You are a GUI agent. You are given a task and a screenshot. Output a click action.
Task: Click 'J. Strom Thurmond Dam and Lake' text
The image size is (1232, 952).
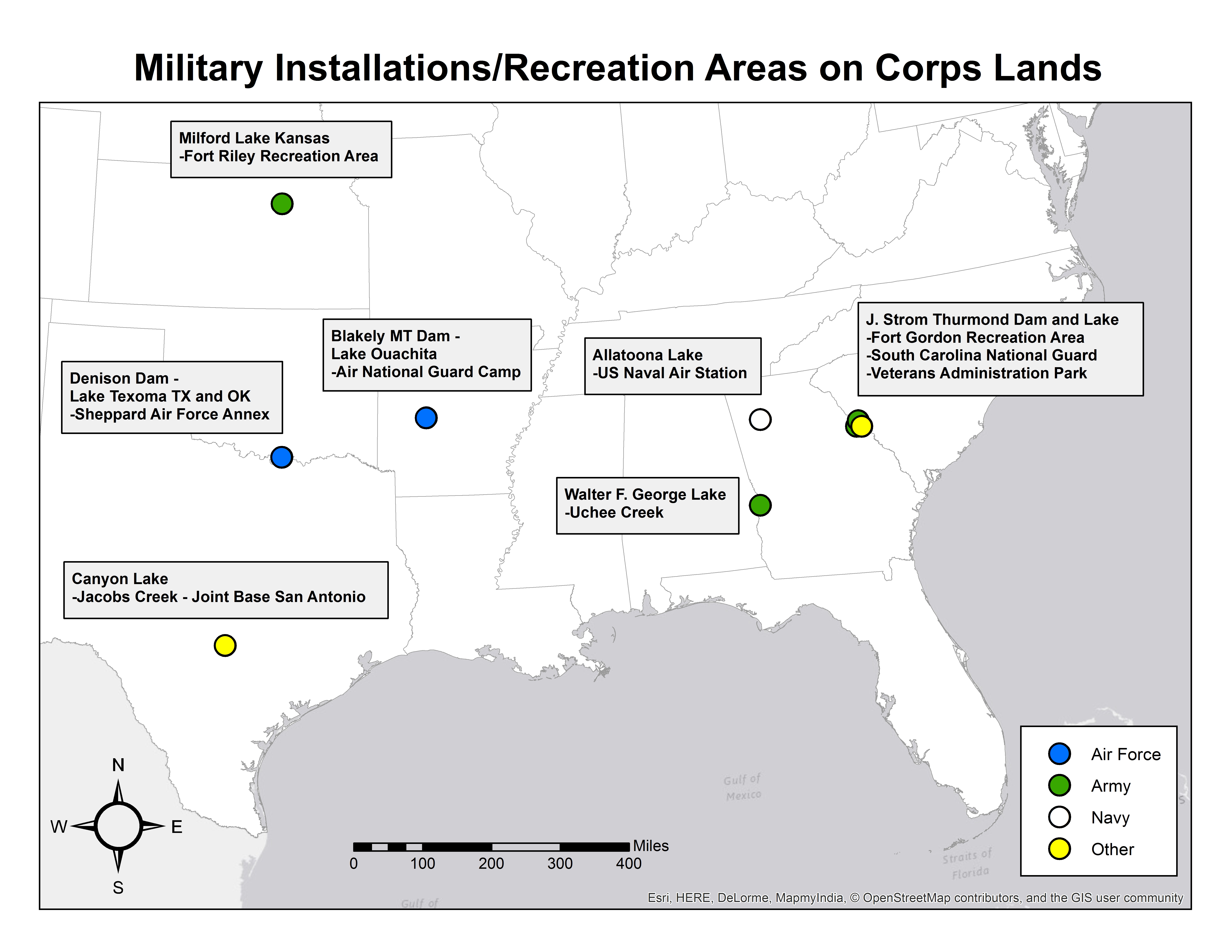click(992, 320)
